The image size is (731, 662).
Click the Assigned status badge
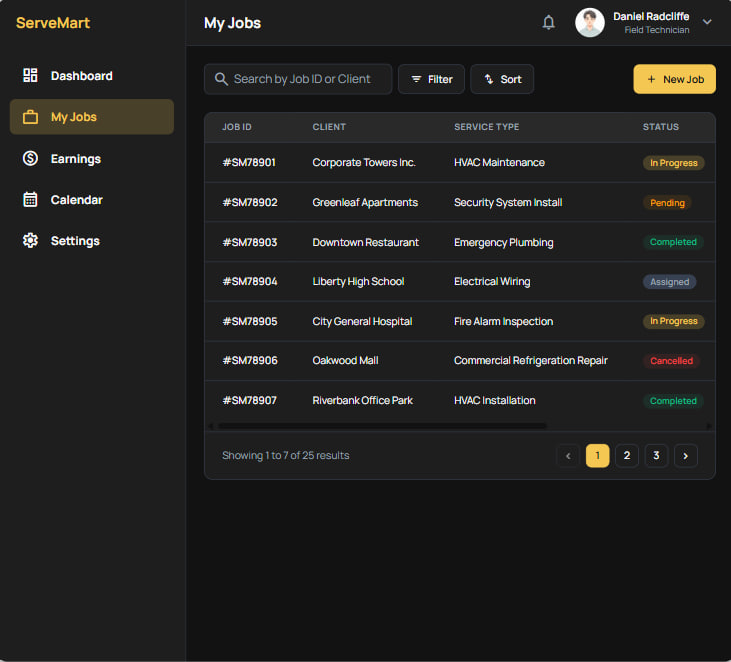669,282
